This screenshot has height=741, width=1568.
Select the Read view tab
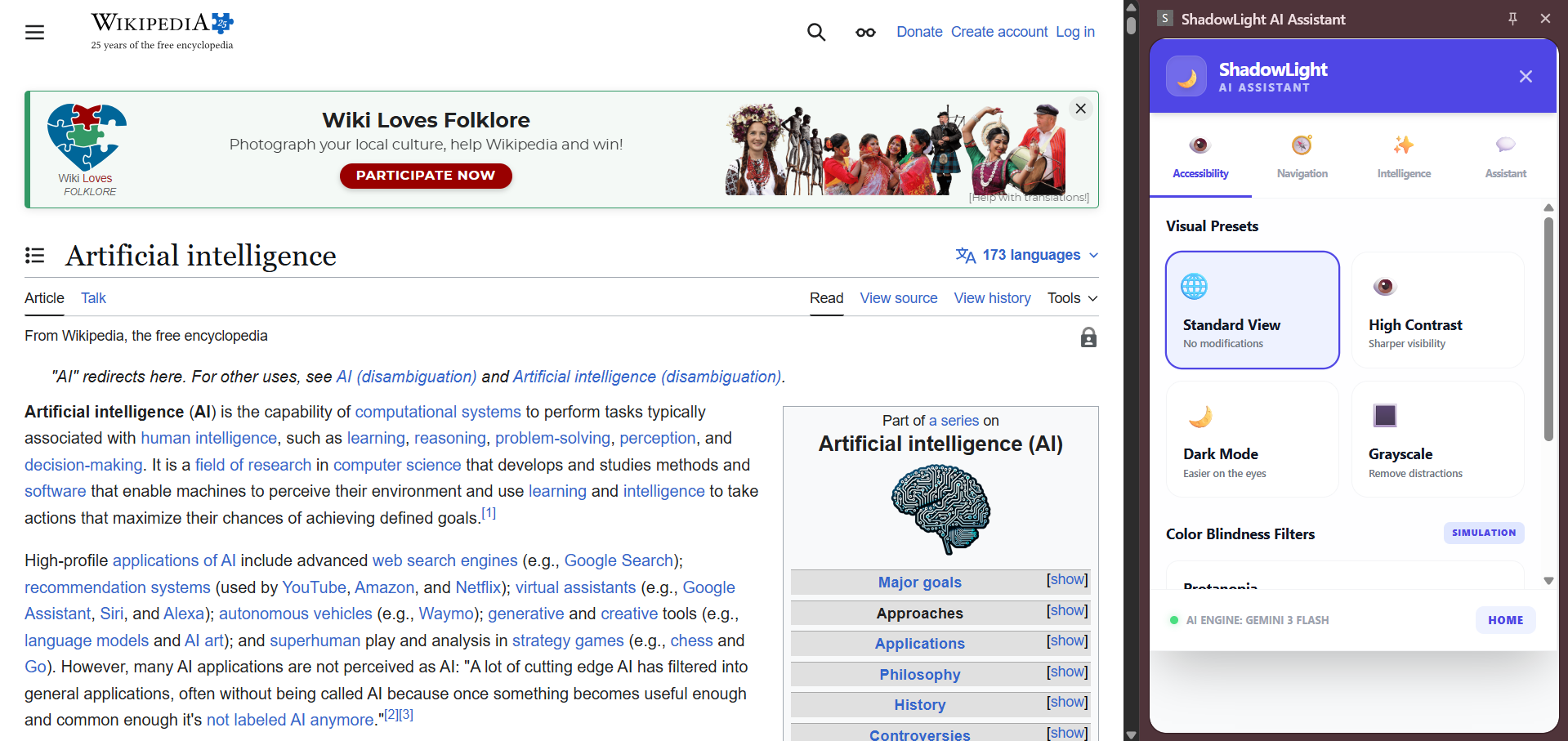[x=826, y=298]
